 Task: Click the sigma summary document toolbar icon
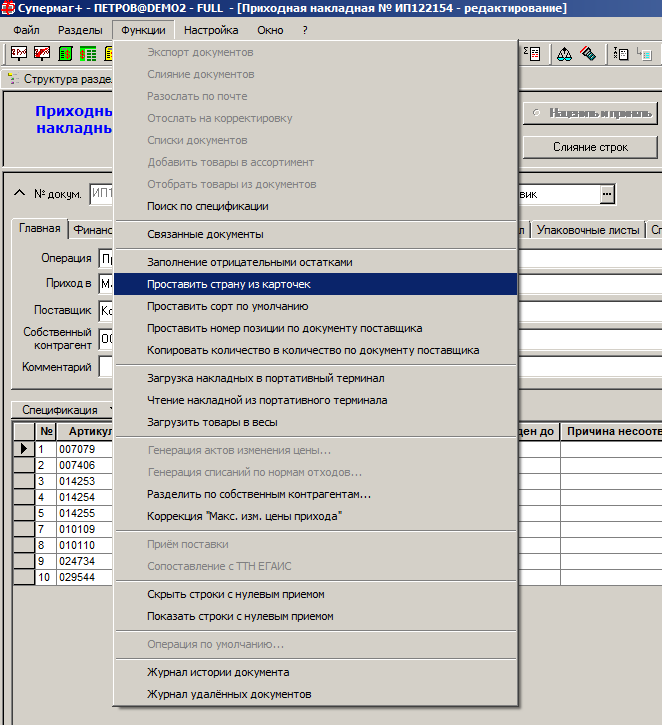532,54
